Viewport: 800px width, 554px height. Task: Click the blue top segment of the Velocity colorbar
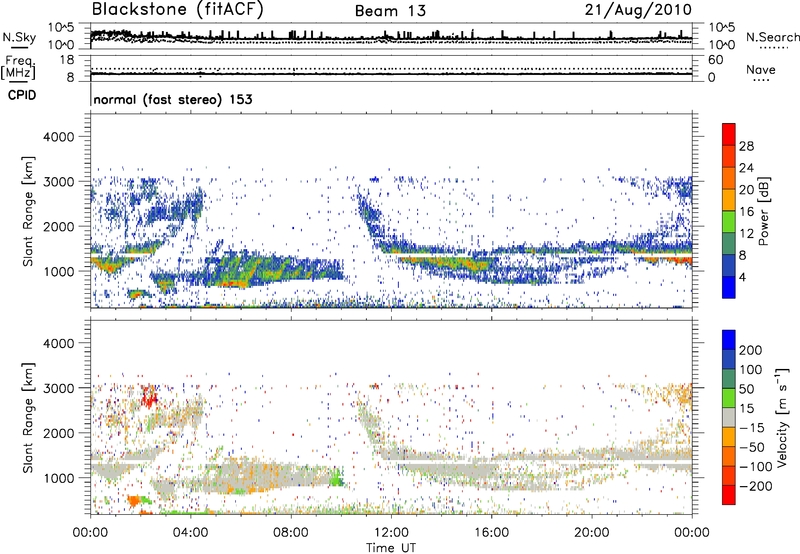point(729,340)
